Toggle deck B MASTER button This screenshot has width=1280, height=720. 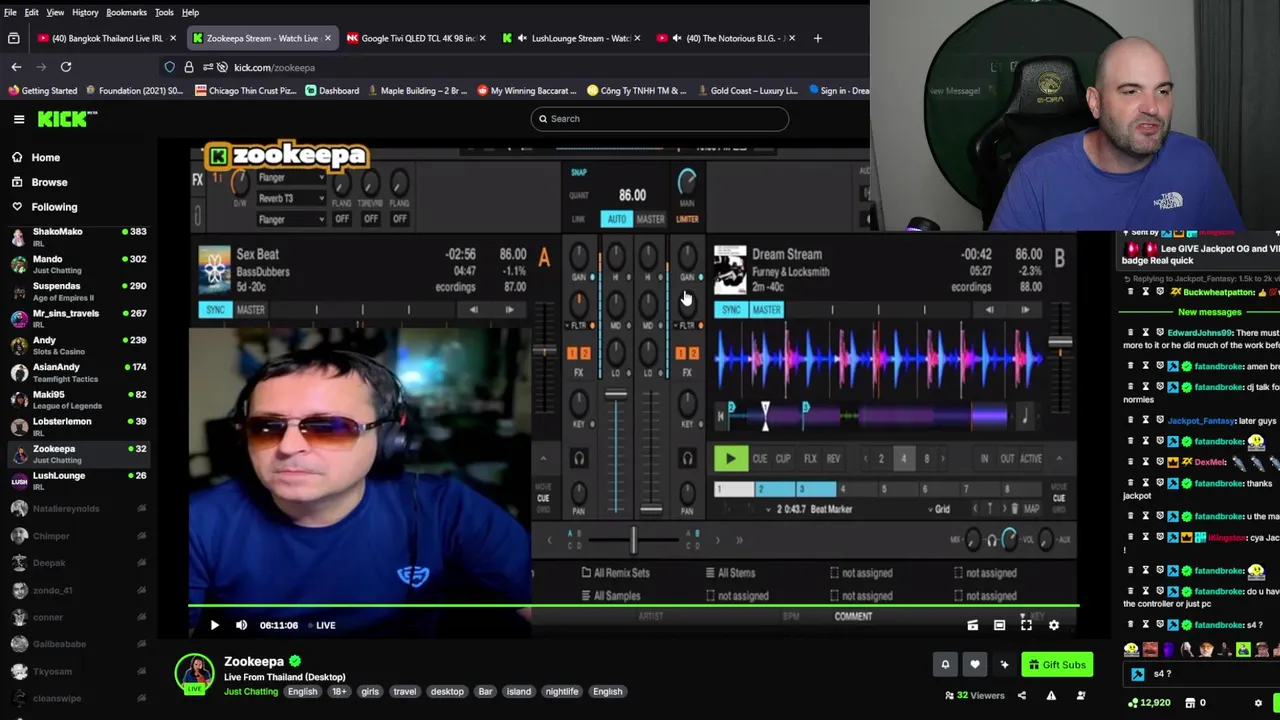pos(766,310)
